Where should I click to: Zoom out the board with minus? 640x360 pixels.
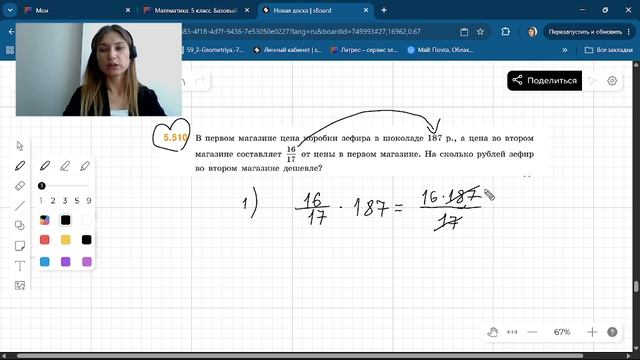532,332
